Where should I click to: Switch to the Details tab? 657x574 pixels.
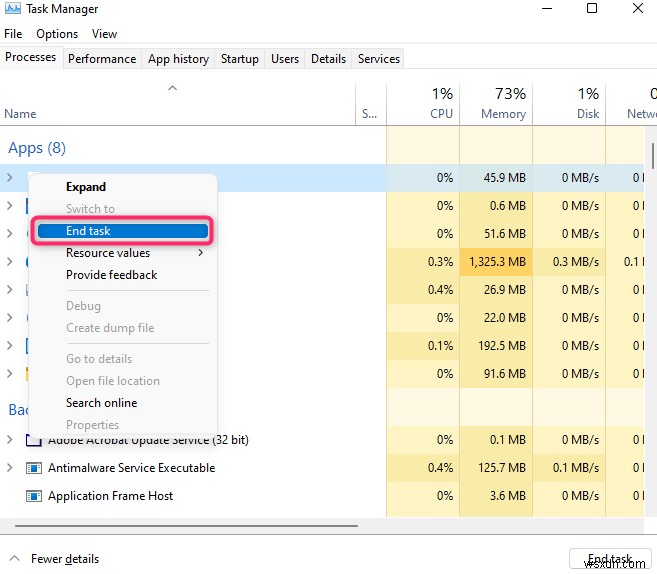[328, 59]
